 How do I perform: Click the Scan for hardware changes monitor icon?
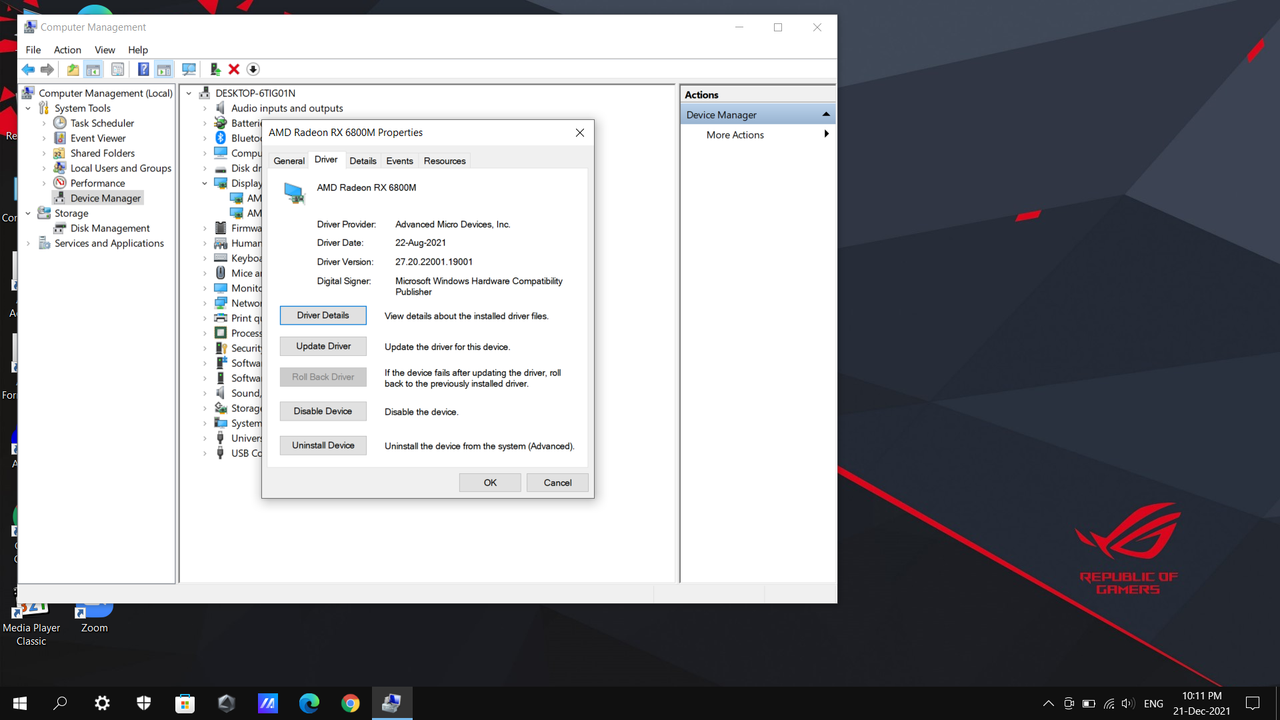(x=189, y=70)
